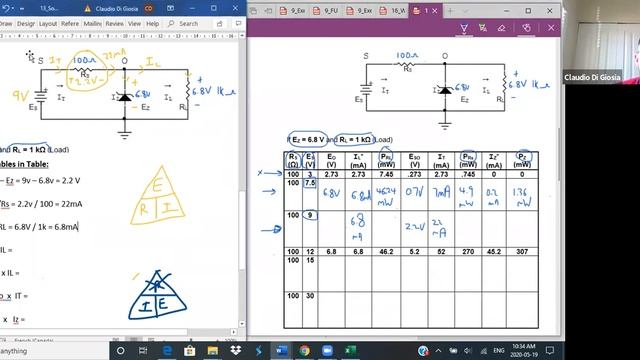
Task: Open Dropbox from the taskbar
Action: (x=236, y=351)
